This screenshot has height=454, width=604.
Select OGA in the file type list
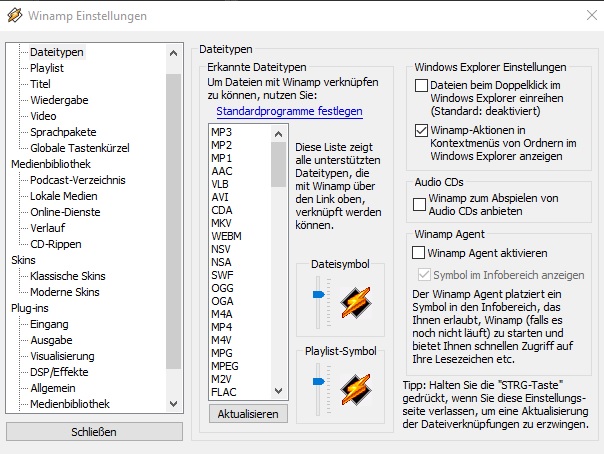[222, 301]
